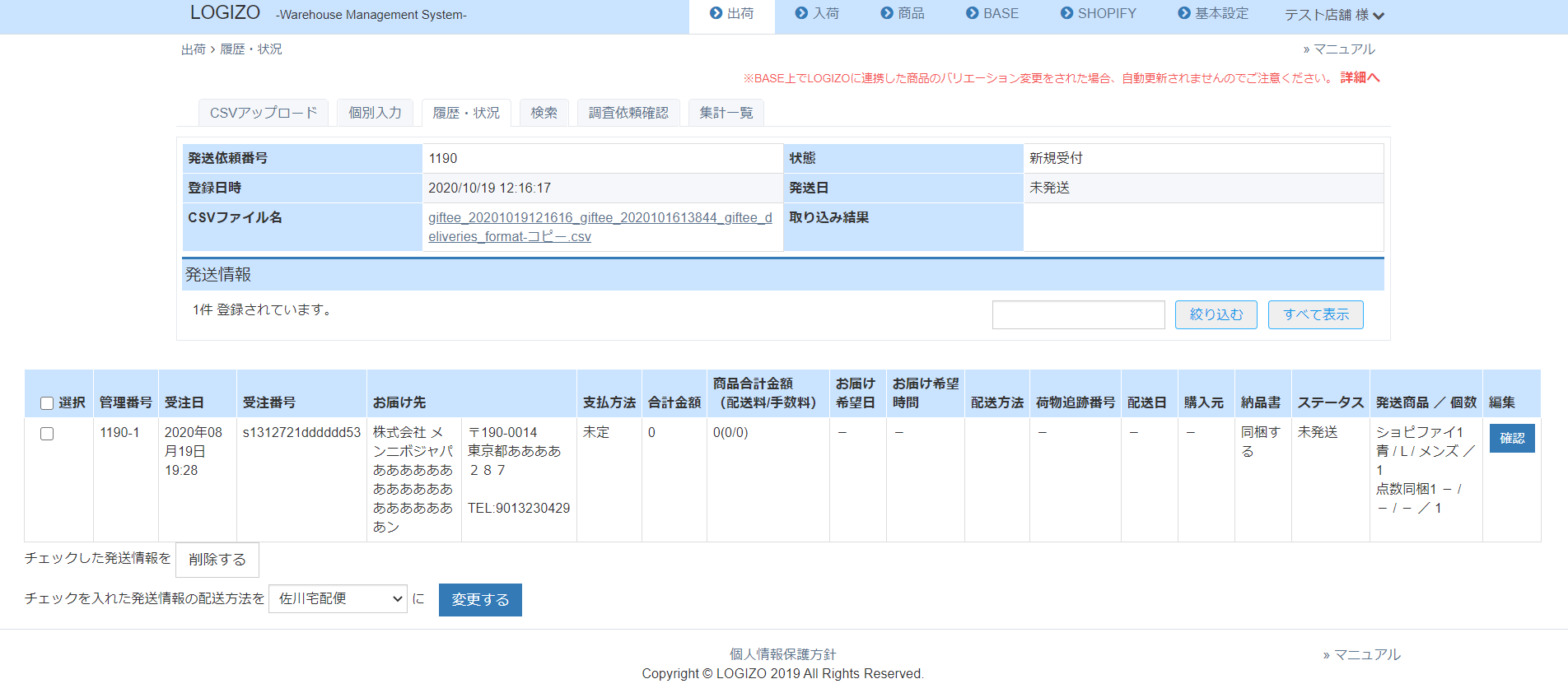Image resolution: width=1568 pixels, height=693 pixels.
Task: Click the すべて表示 button
Action: pos(1316,314)
